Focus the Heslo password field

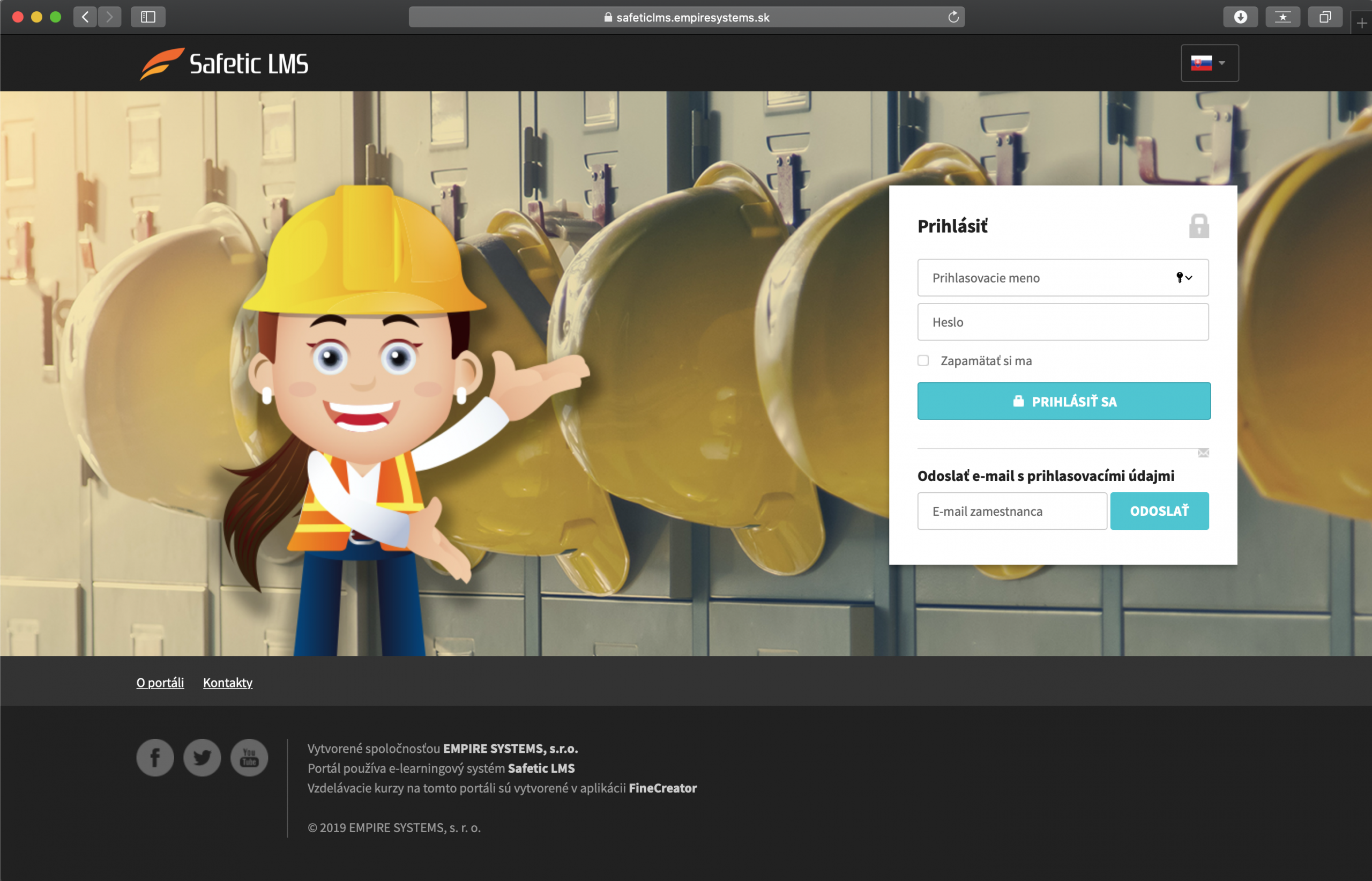pyautogui.click(x=1063, y=322)
